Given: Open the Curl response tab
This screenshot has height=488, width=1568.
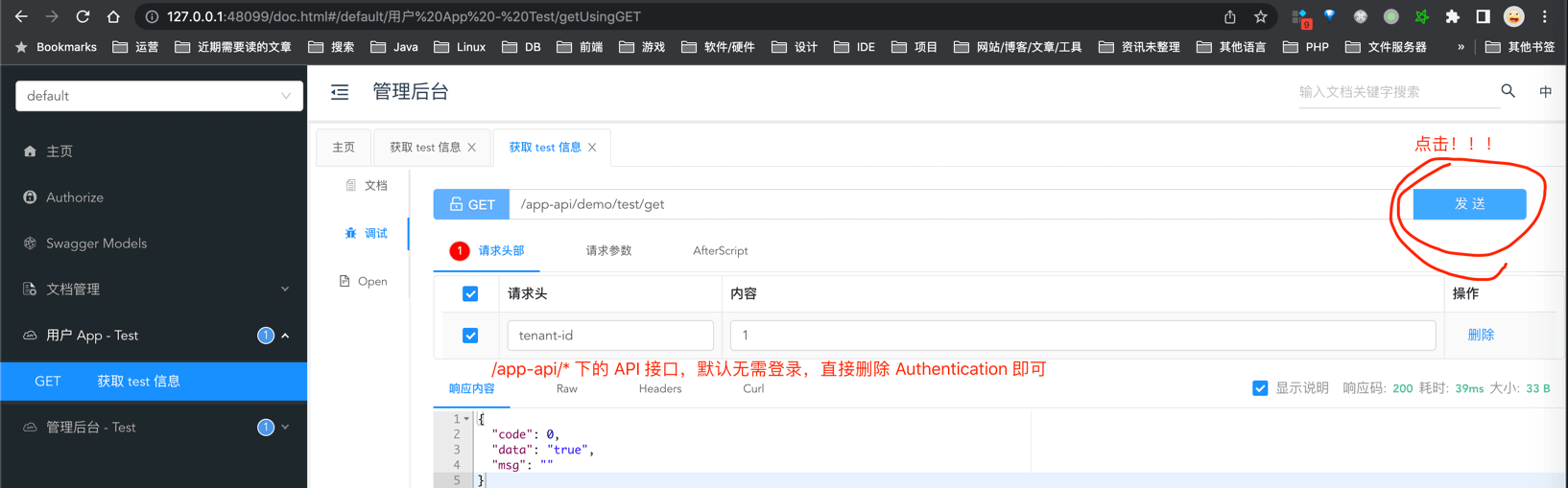Looking at the screenshot, I should click(753, 389).
